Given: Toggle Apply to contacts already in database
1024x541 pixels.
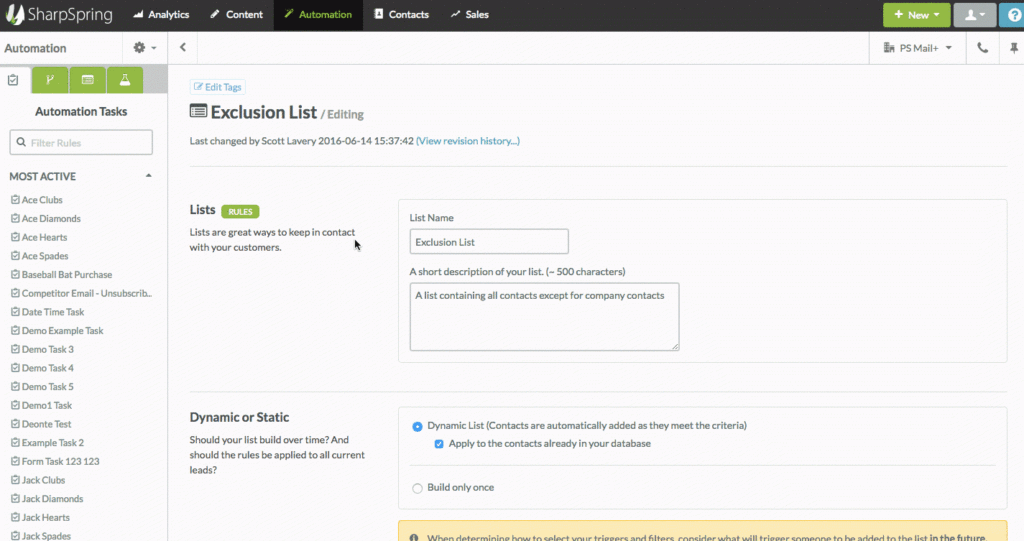Looking at the screenshot, I should click(x=439, y=444).
